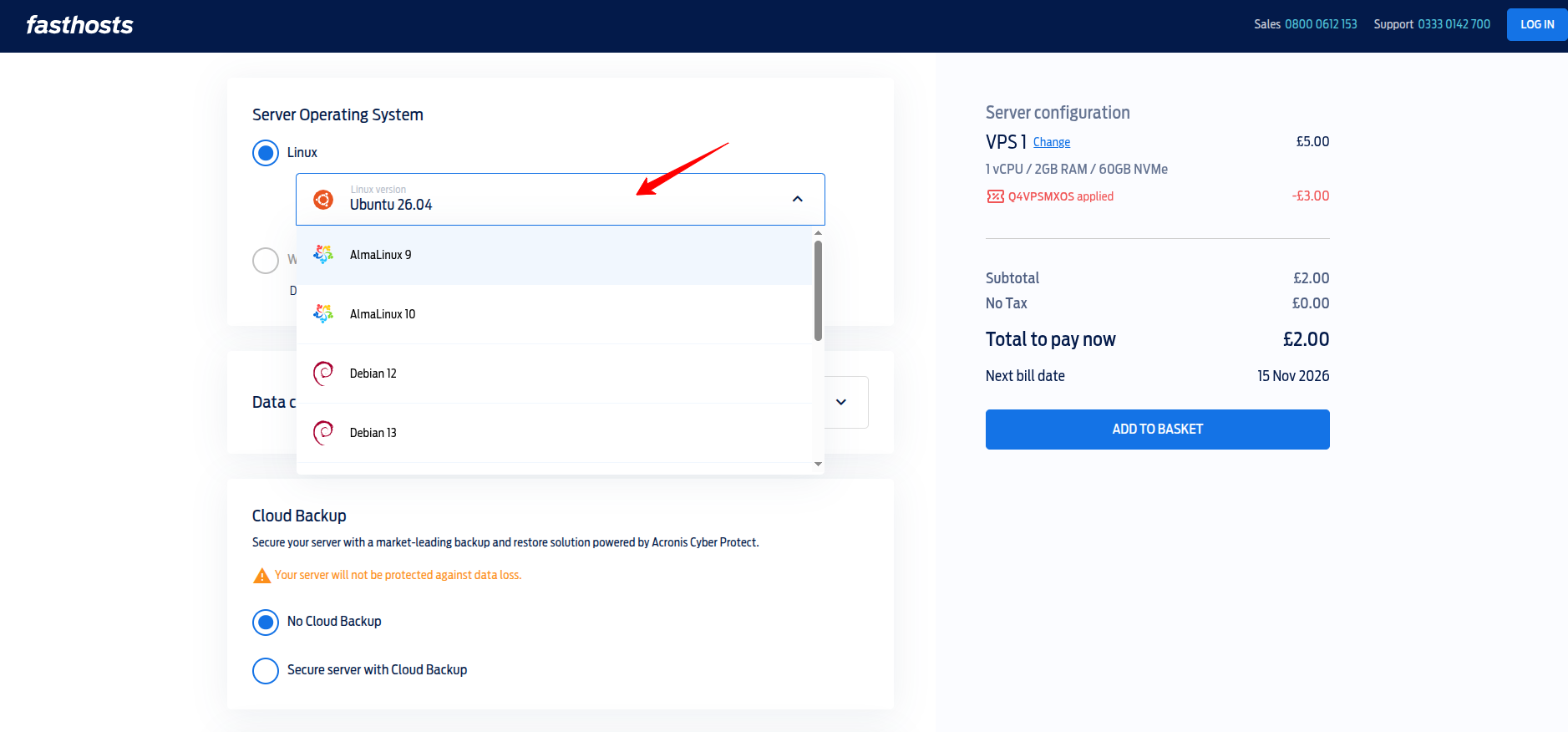Click the Cloud Backup heading
Image resolution: width=1568 pixels, height=732 pixels.
coord(299,516)
